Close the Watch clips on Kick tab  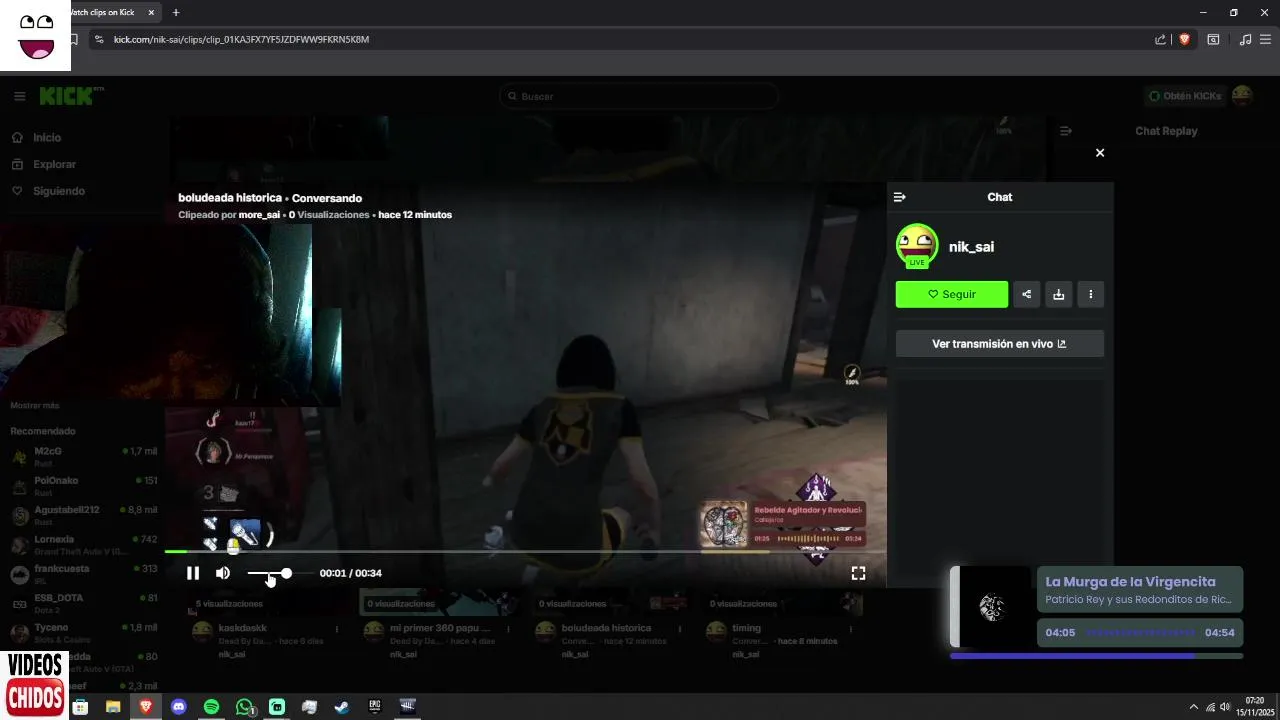point(151,12)
